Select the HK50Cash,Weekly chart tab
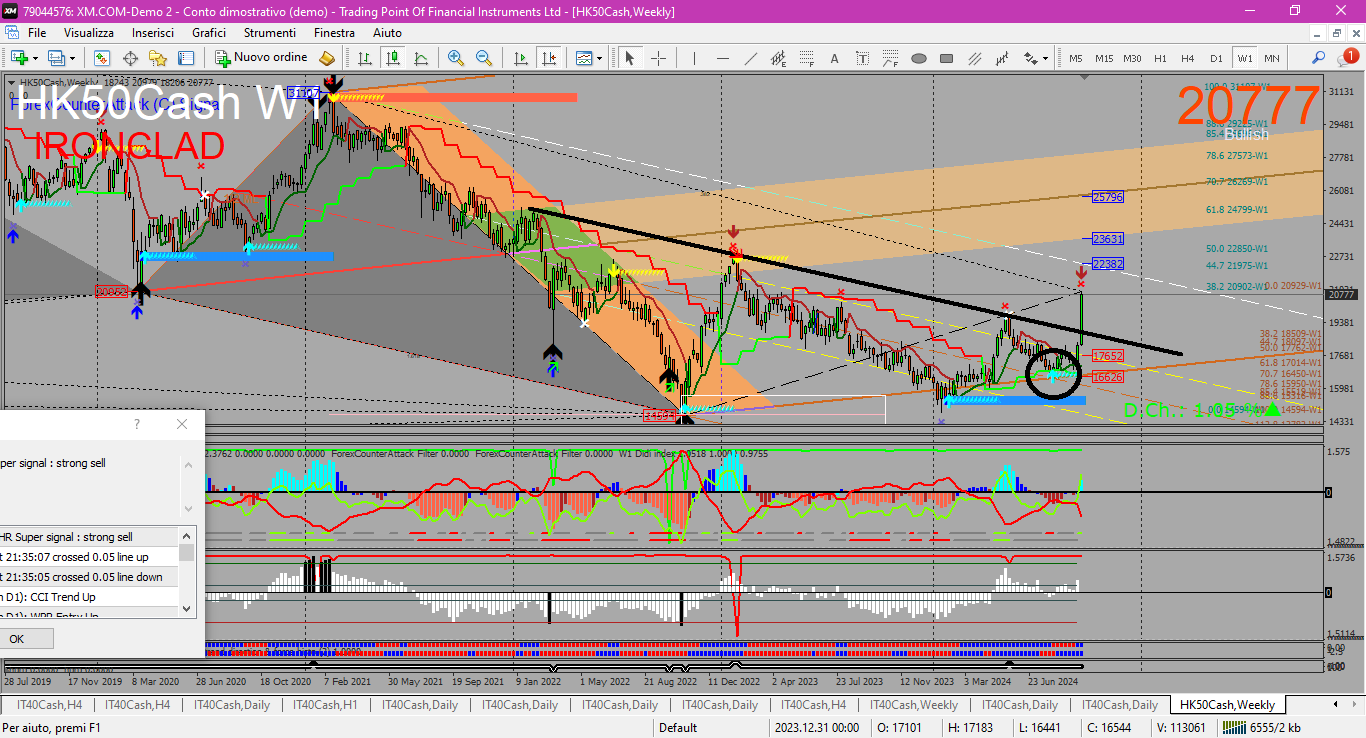This screenshot has height=738, width=1366. 1227,705
